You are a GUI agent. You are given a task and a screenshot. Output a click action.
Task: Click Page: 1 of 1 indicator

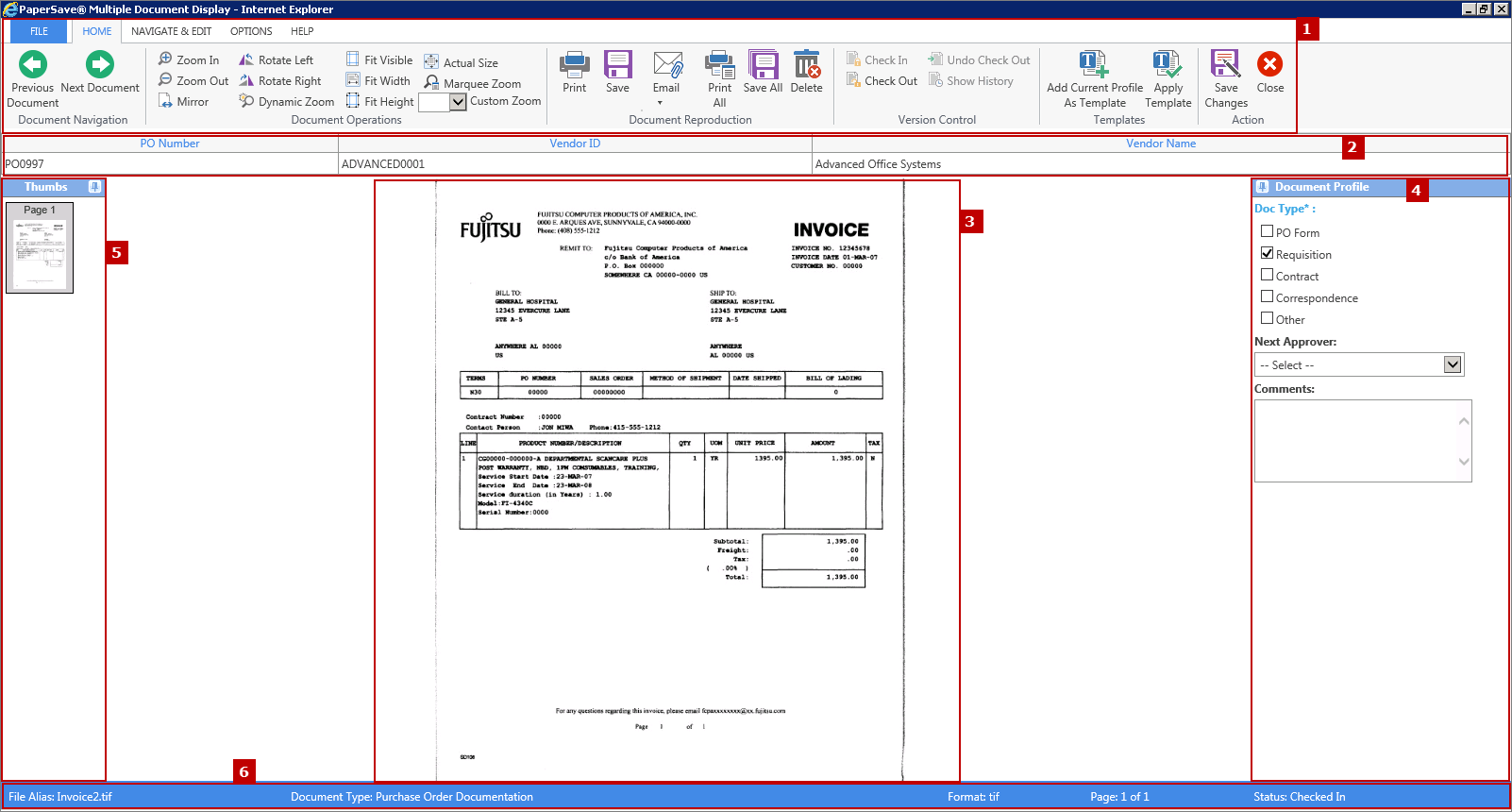[1119, 796]
